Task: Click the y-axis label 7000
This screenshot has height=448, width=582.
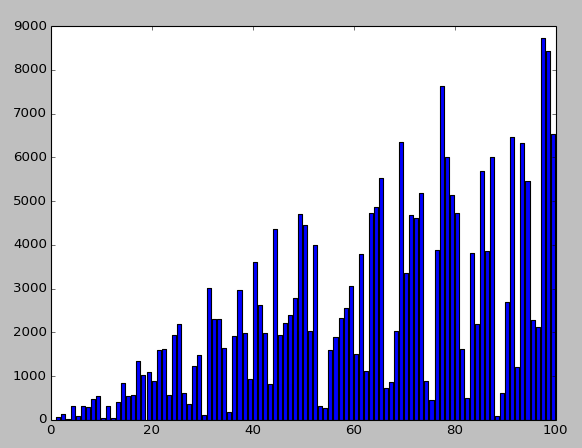Action: (30, 113)
